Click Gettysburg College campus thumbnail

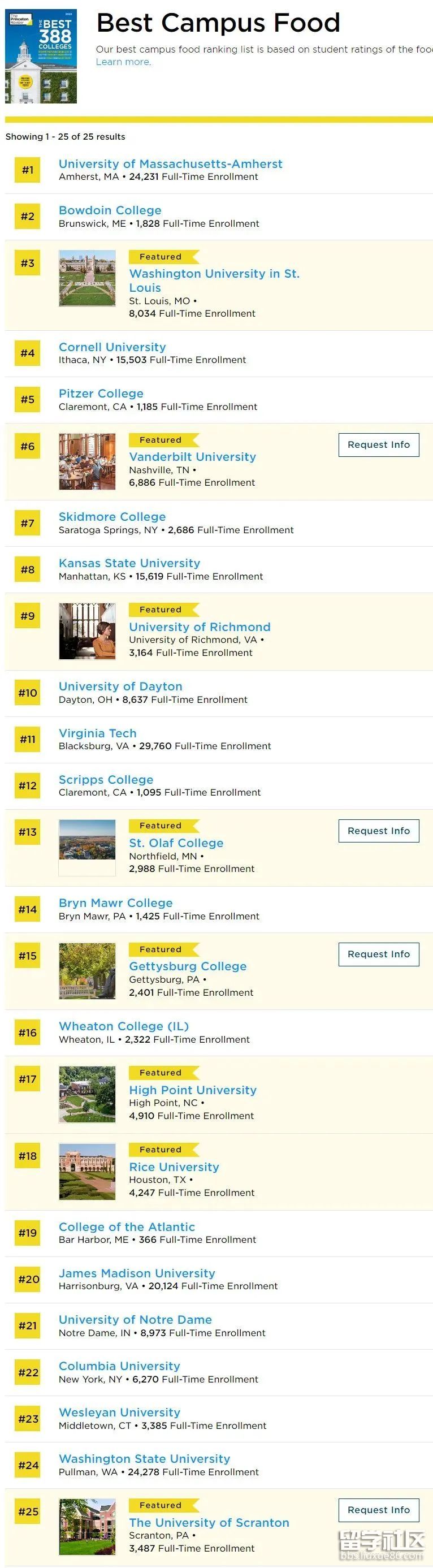pyautogui.click(x=87, y=971)
